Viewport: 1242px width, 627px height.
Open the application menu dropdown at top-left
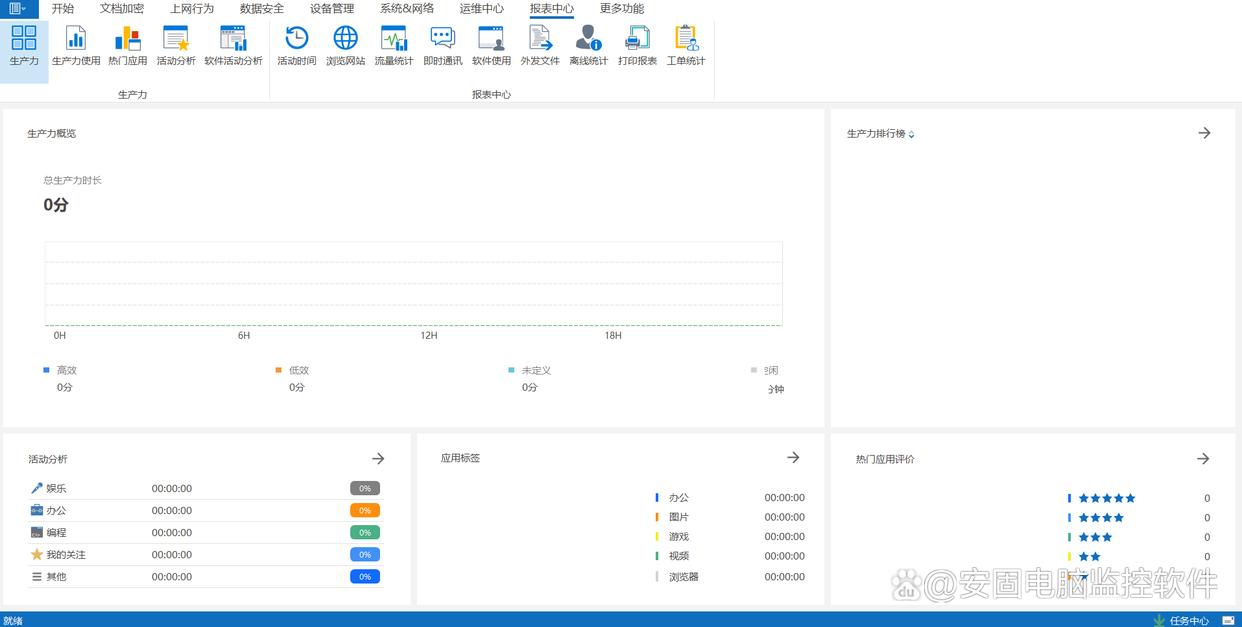click(17, 9)
